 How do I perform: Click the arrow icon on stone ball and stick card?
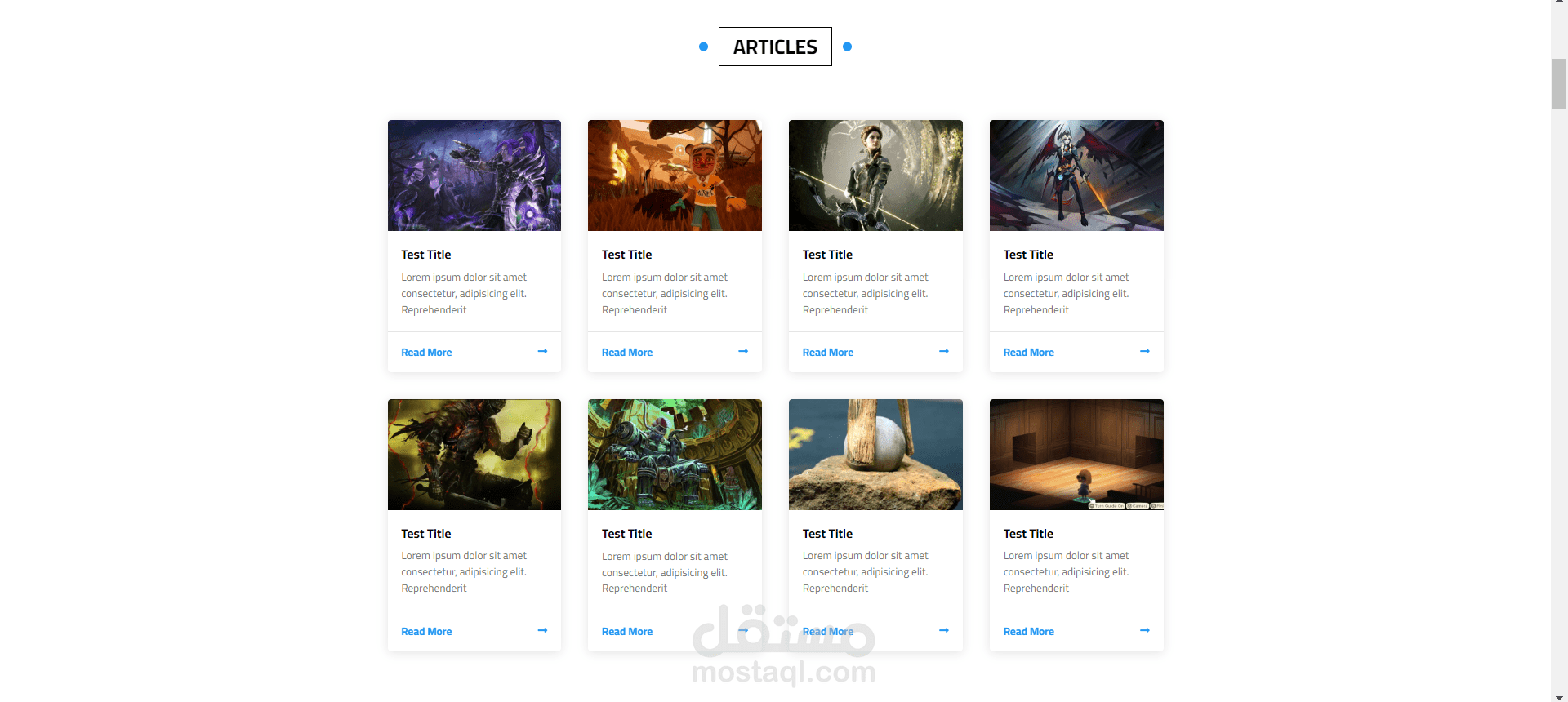pyautogui.click(x=944, y=630)
